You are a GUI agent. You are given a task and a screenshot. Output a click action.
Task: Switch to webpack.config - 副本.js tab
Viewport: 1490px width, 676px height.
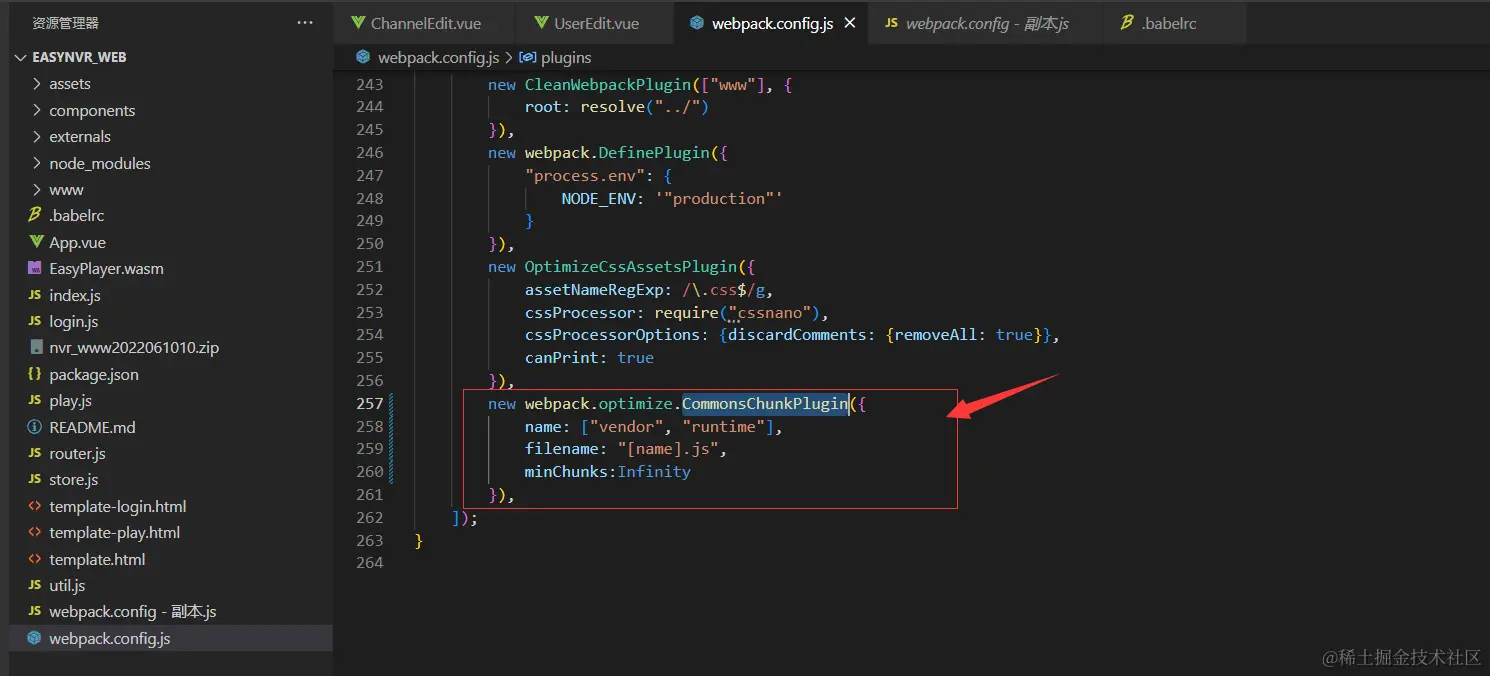986,23
